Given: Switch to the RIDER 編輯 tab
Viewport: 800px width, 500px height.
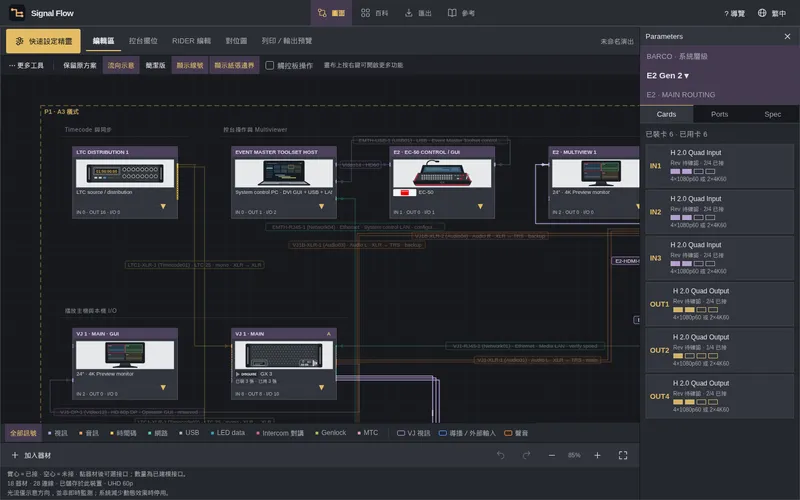Looking at the screenshot, I should click(191, 41).
